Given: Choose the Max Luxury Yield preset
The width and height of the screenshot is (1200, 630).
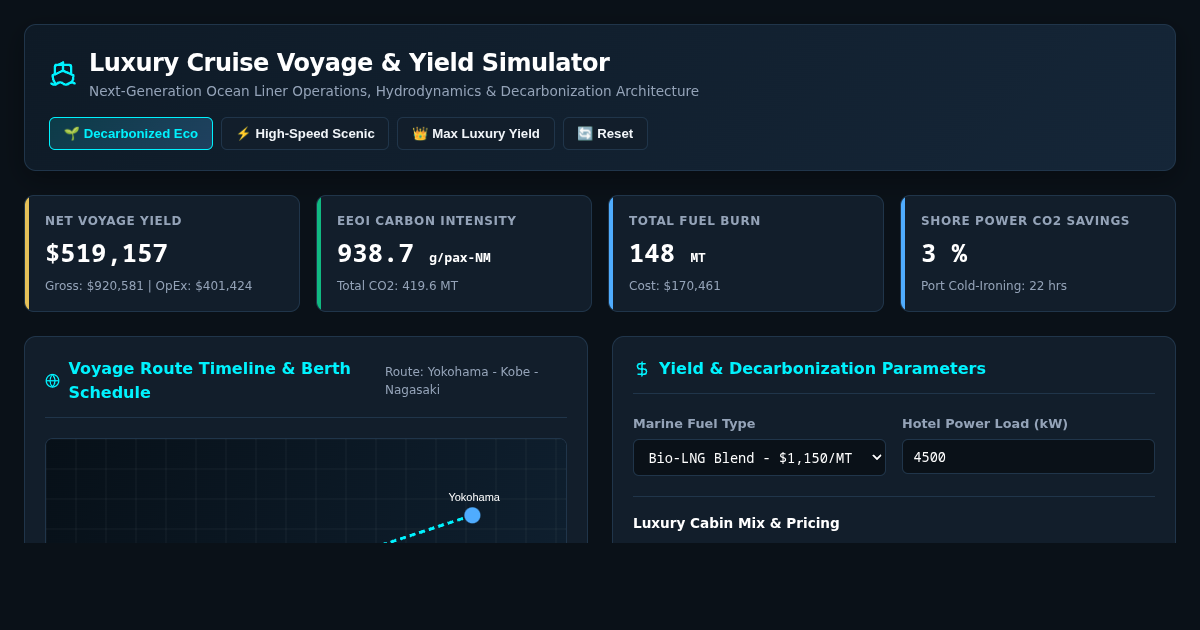Looking at the screenshot, I should 476,133.
